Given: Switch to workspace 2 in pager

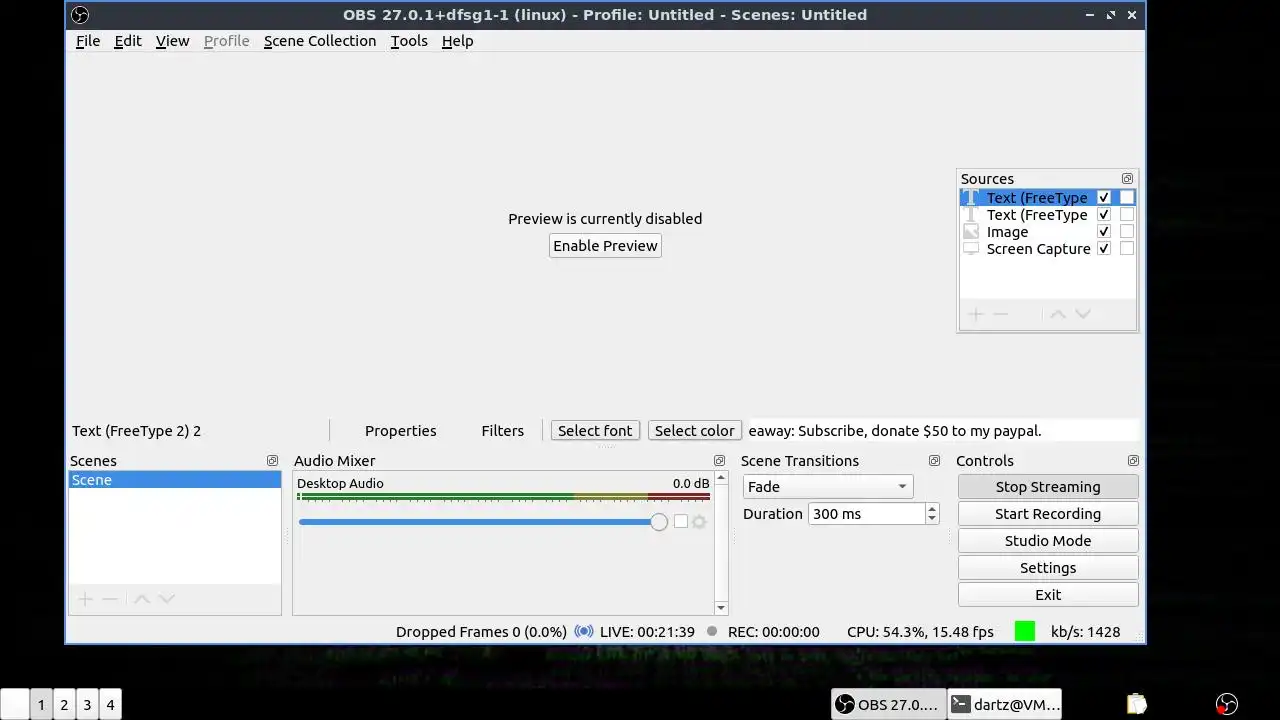Looking at the screenshot, I should (64, 704).
